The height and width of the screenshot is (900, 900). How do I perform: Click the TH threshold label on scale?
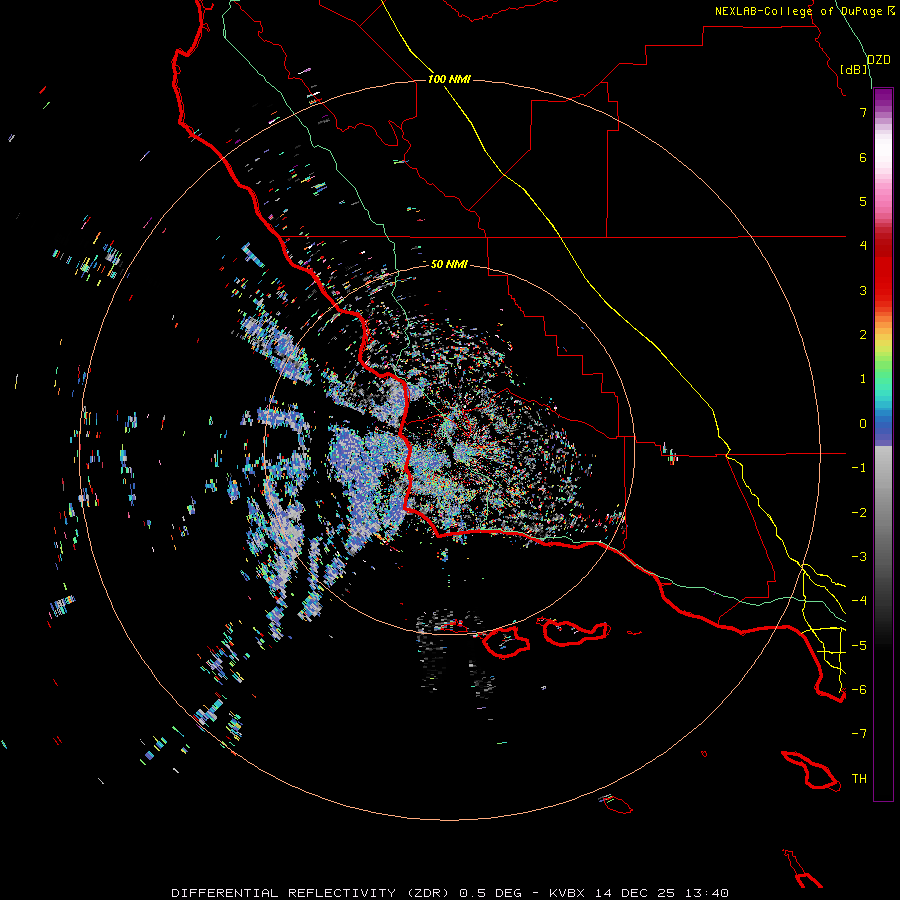(859, 779)
